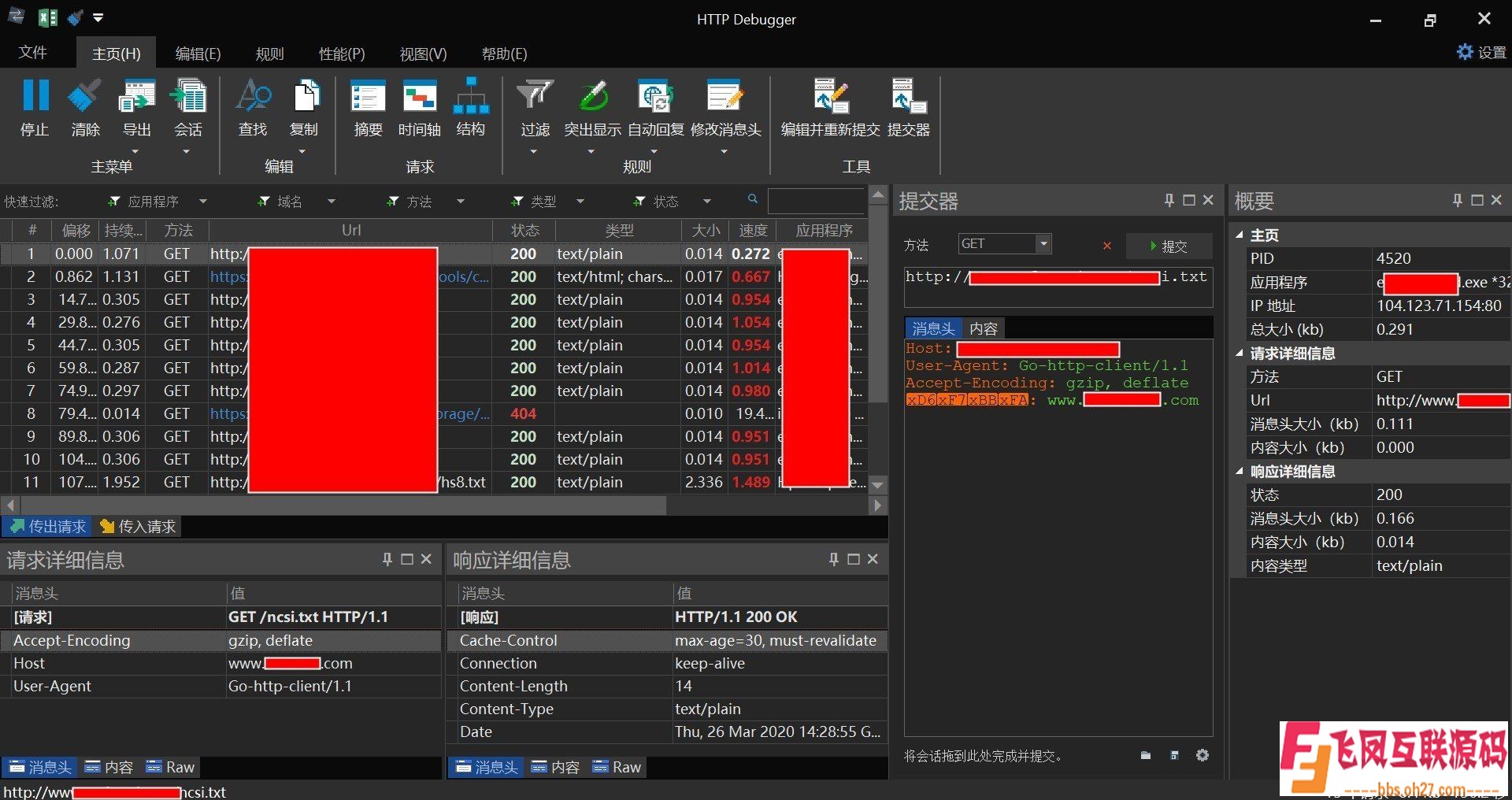Collapse the 响应详细信息 section in 概要
Screen dimensions: 1512x800
(x=1240, y=471)
